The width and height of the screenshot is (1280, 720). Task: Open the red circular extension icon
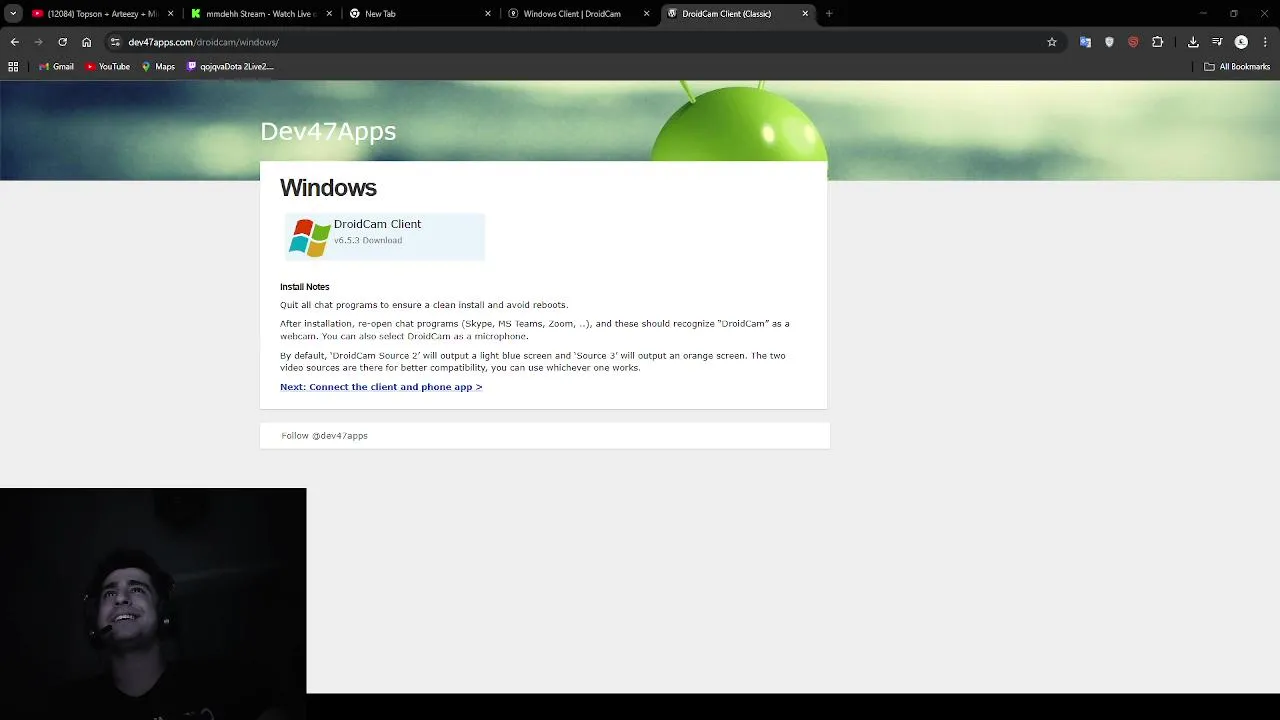coord(1133,42)
